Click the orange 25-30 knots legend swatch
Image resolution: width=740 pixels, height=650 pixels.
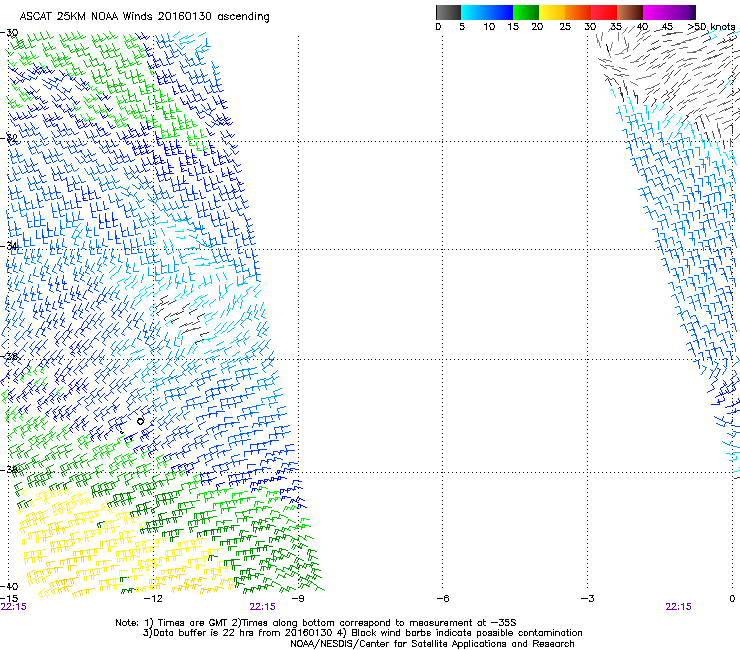tap(578, 12)
